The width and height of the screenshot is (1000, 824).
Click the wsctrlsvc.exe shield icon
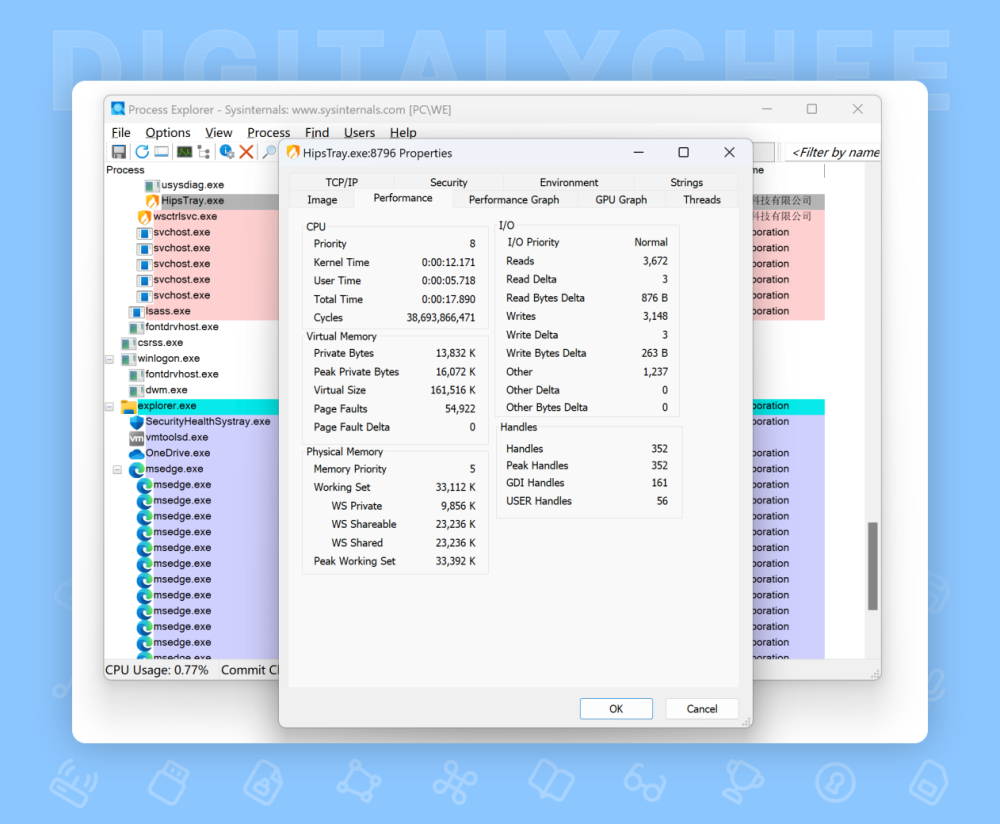pyautogui.click(x=145, y=217)
